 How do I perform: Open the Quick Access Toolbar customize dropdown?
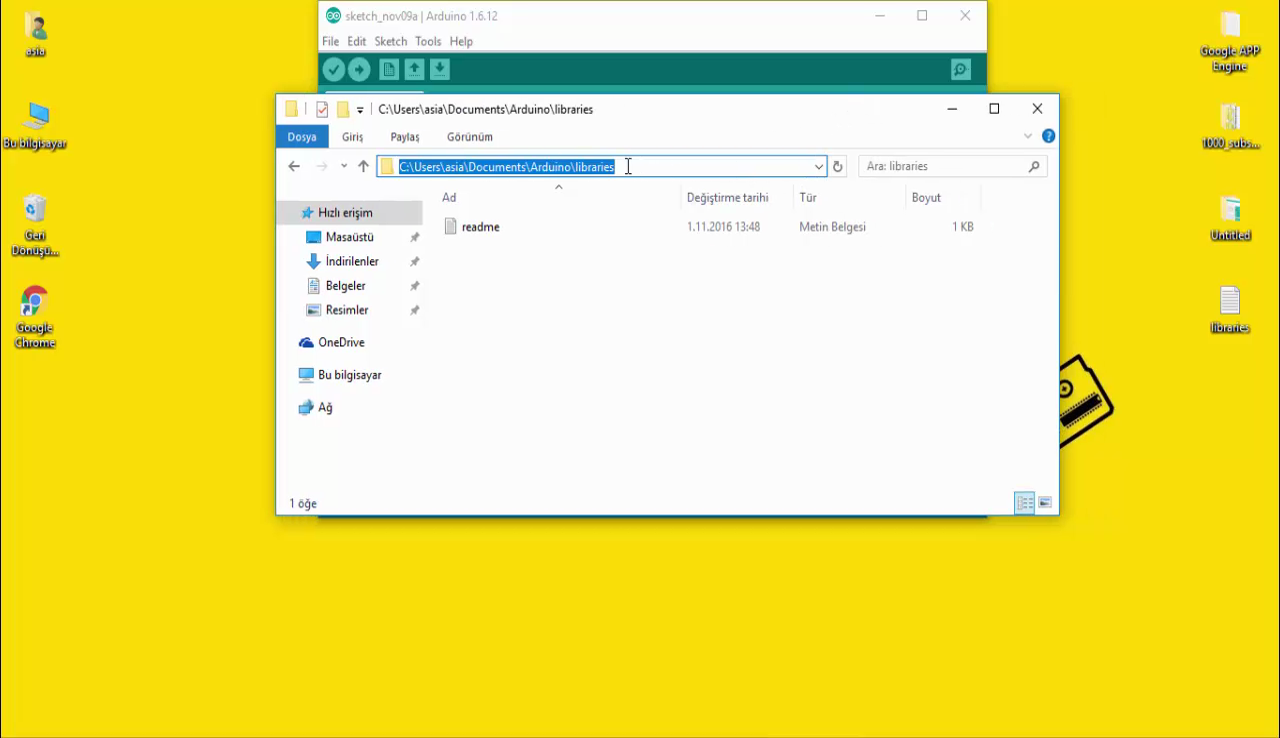tap(360, 110)
